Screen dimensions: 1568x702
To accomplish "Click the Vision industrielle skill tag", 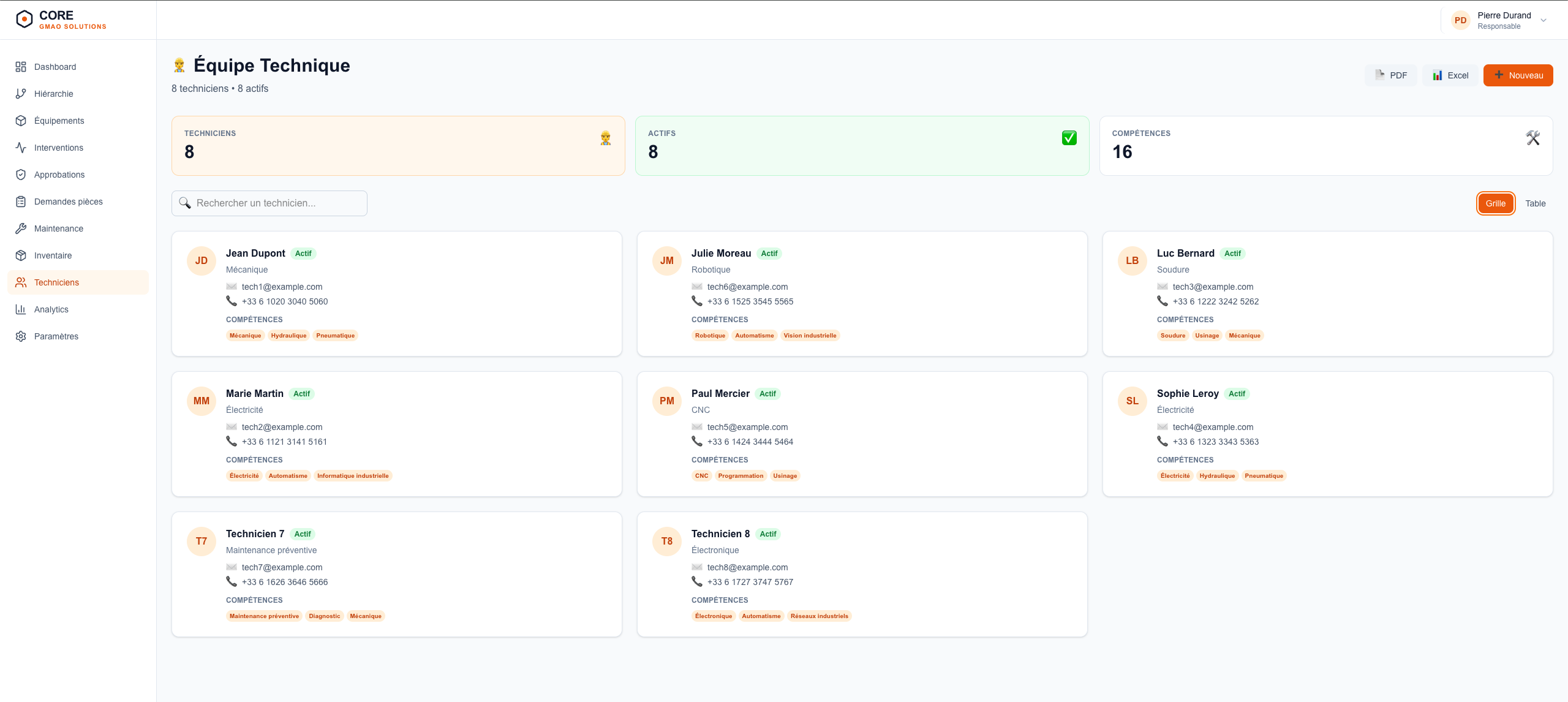I will [x=810, y=336].
